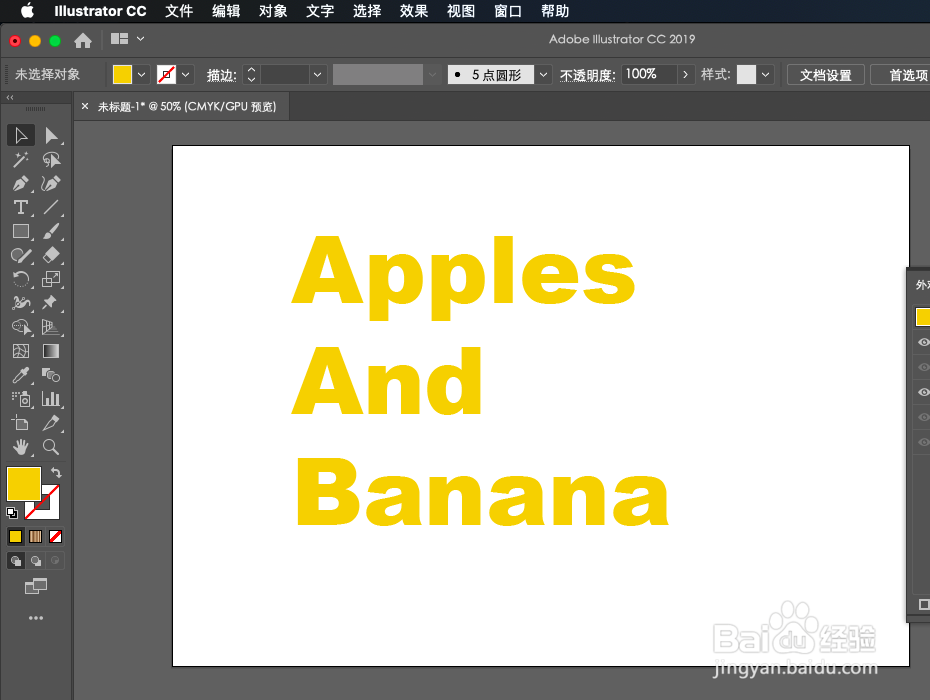
Task: Select the Line Segment tool
Action: tap(52, 208)
